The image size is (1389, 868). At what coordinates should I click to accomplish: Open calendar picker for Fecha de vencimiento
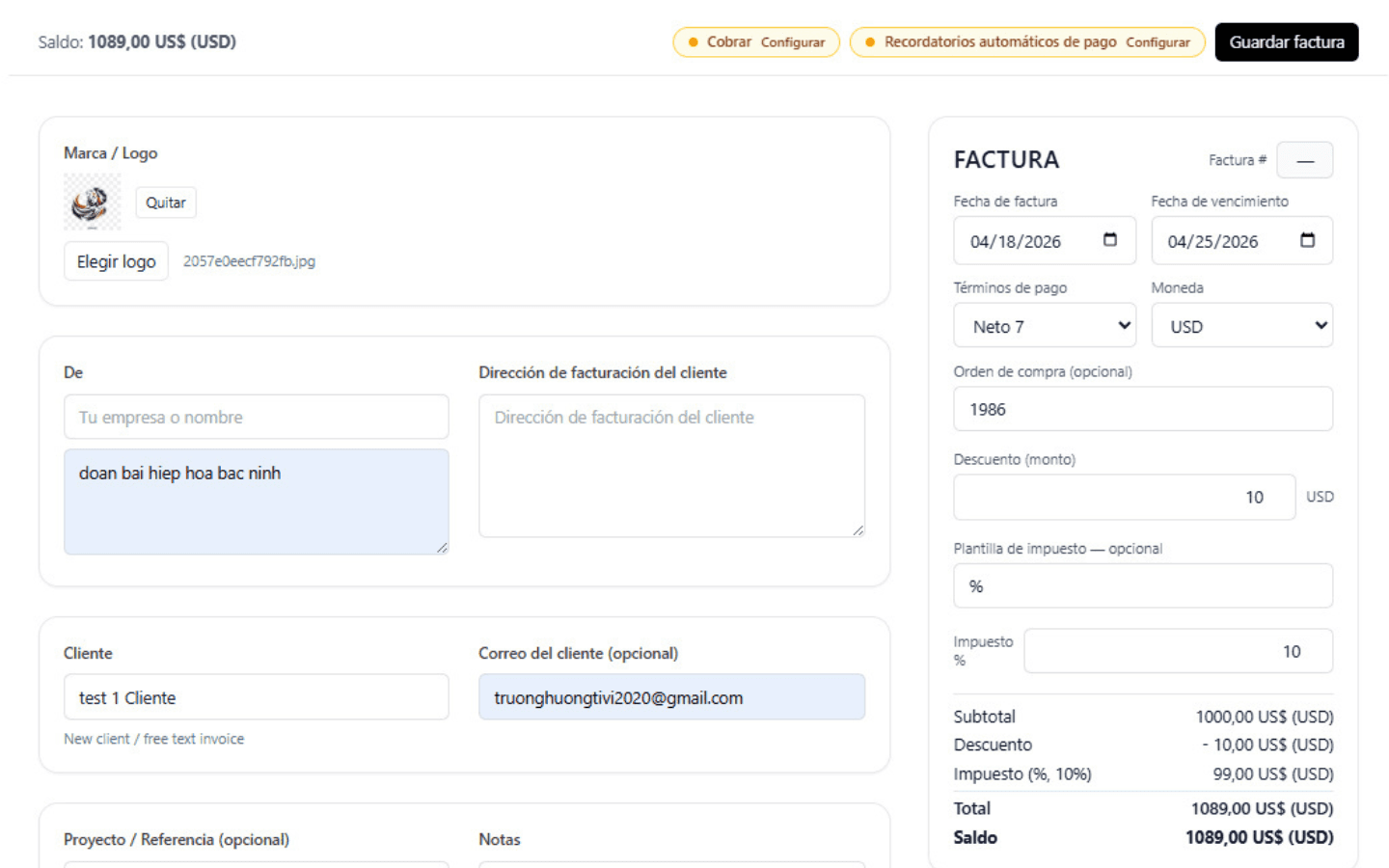coord(1307,240)
